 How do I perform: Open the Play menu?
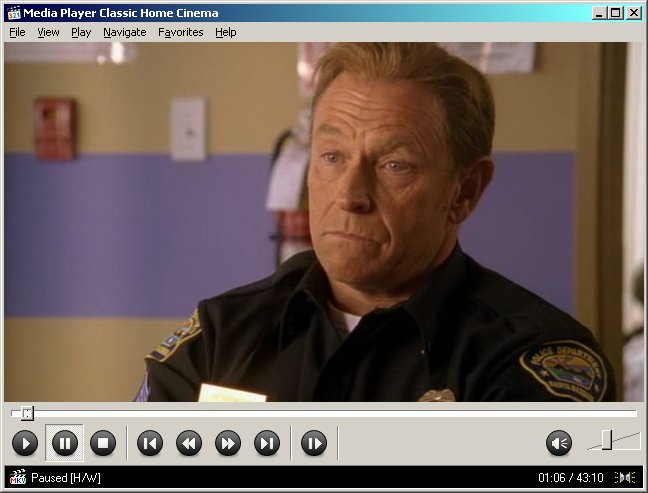[81, 32]
